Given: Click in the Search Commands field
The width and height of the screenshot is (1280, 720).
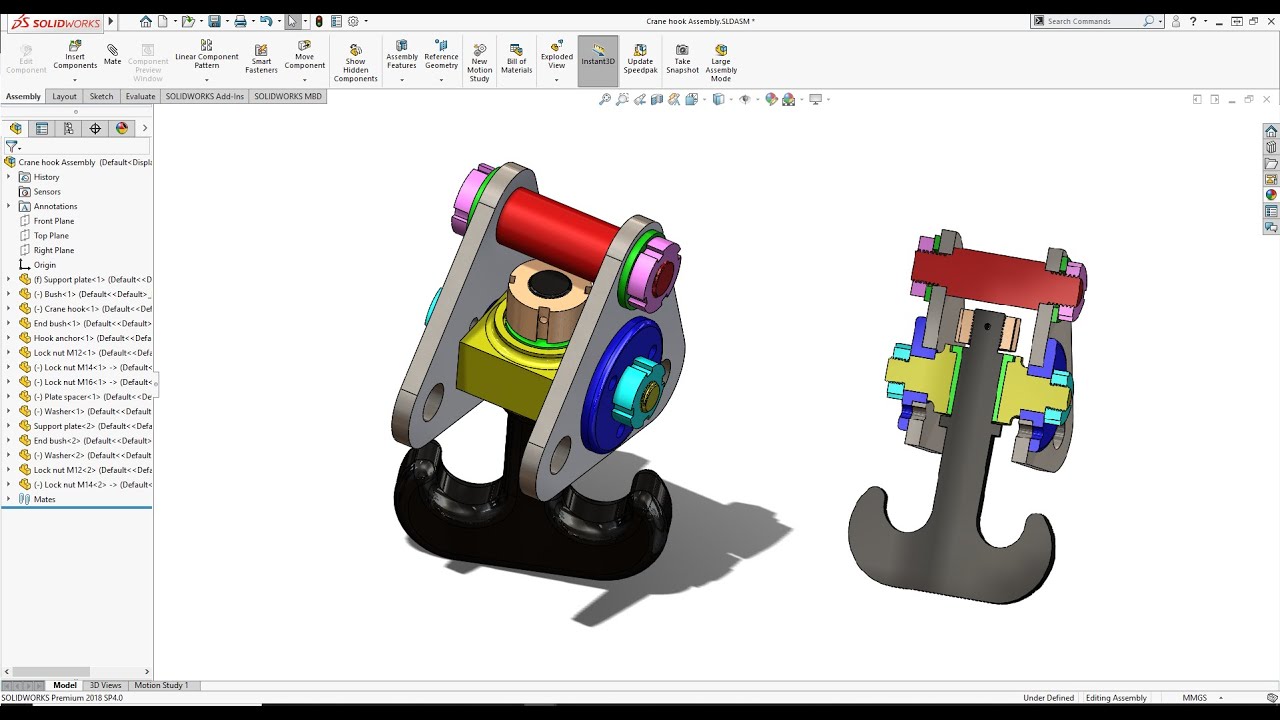Looking at the screenshot, I should (x=1093, y=21).
